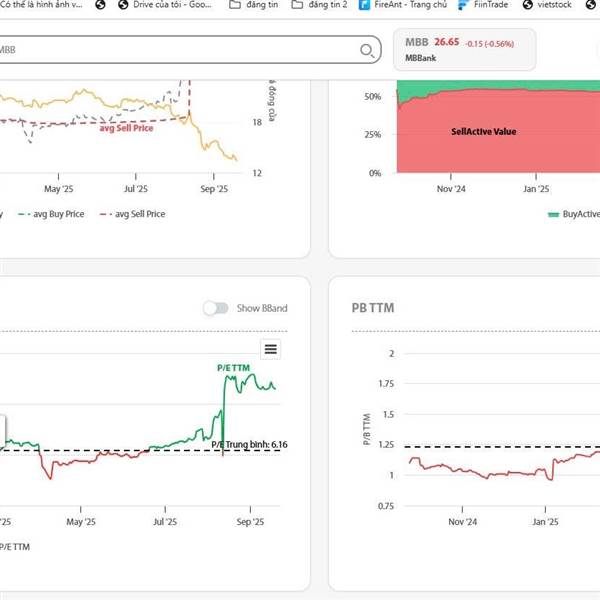Click the MBB stock search field
Screen dimensions: 600x600
point(189,50)
